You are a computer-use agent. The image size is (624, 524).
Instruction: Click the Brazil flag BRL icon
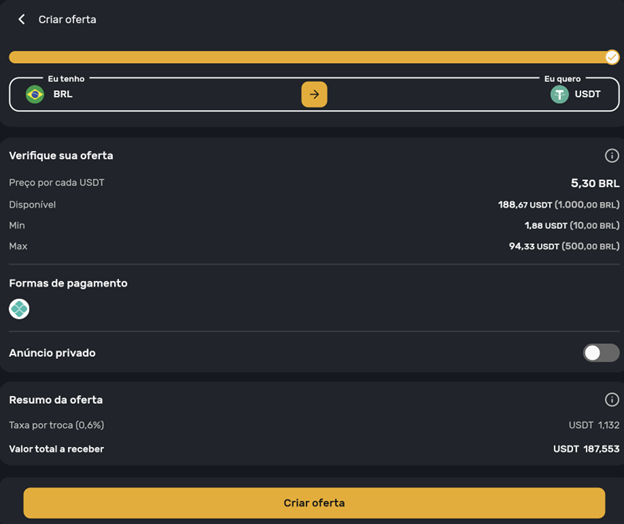[35, 94]
